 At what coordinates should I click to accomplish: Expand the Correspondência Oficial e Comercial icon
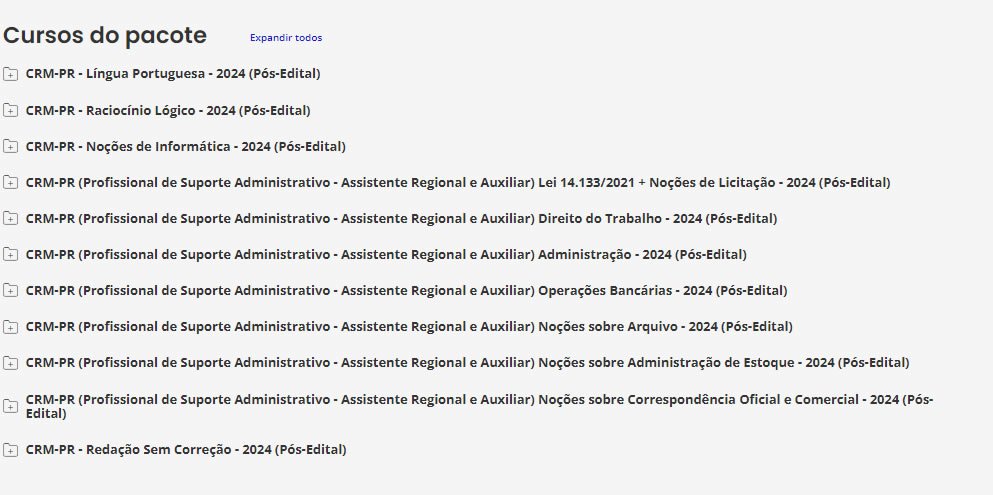[x=10, y=406]
